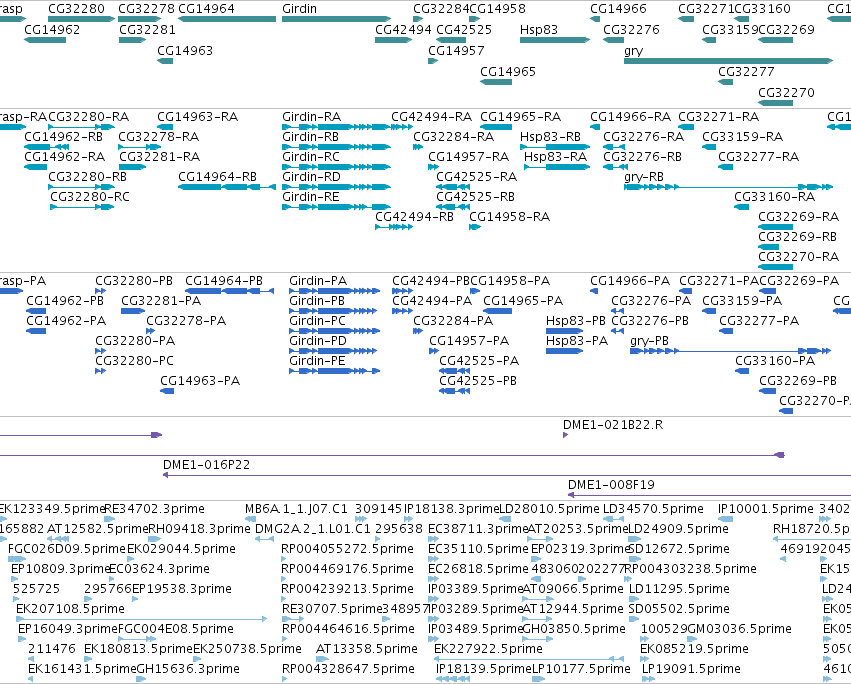The width and height of the screenshot is (851, 684).
Task: Click transcript label Girdin-RA
Action: point(312,117)
